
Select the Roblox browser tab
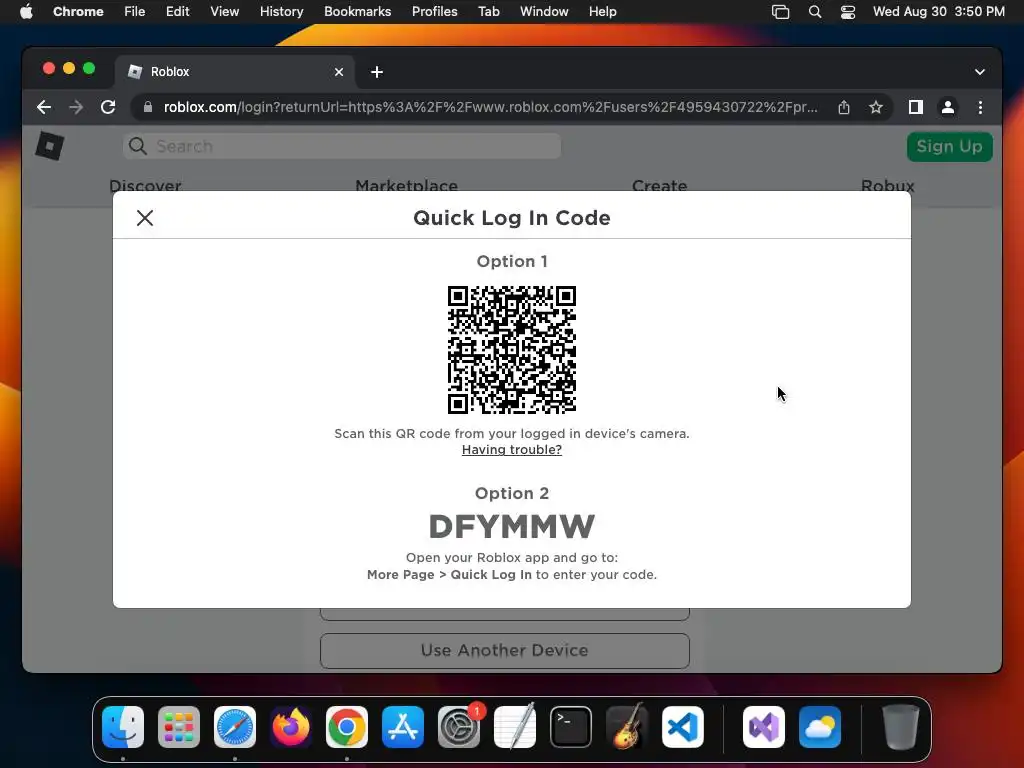tap(235, 72)
